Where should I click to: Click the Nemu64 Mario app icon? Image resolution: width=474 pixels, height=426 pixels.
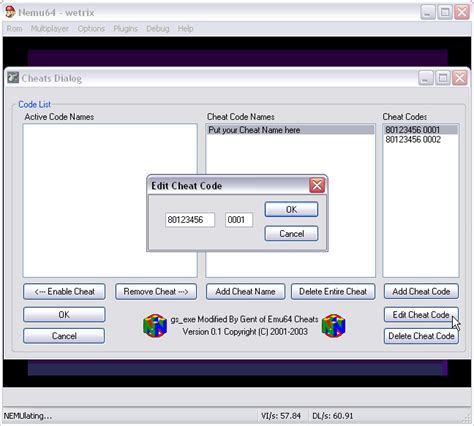pyautogui.click(x=11, y=12)
